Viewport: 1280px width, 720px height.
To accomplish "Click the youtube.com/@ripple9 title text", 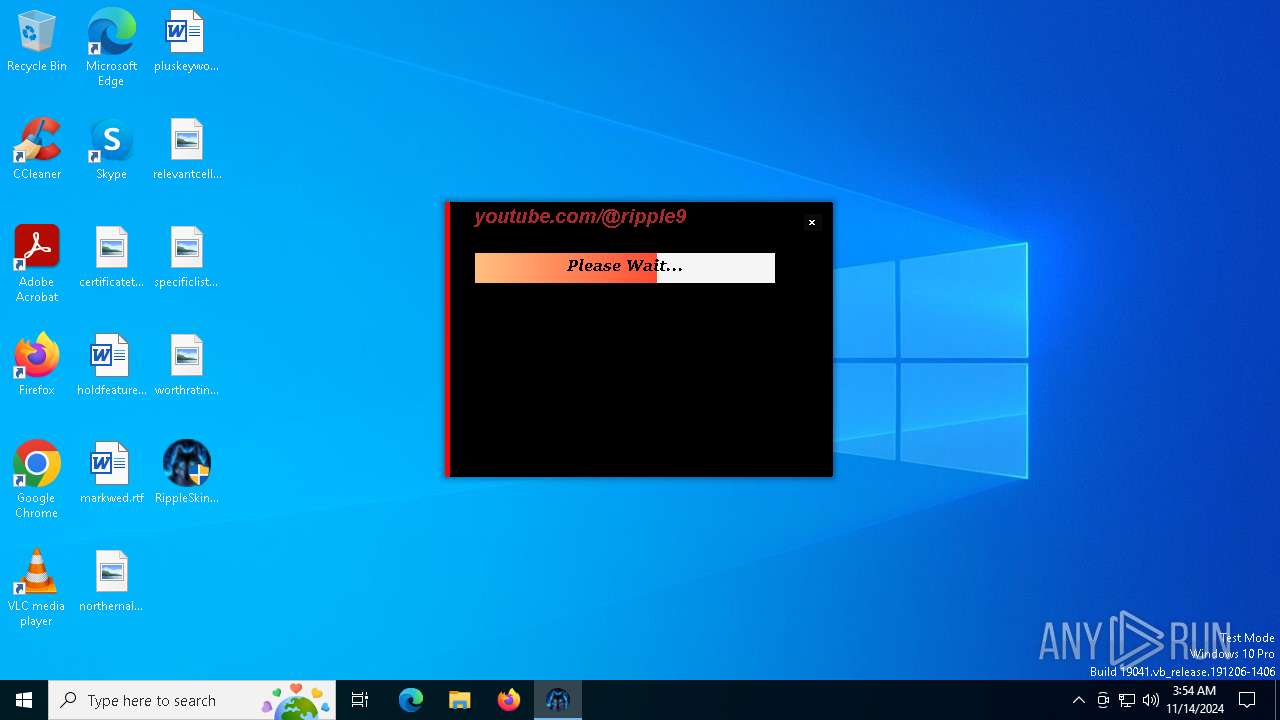I will tap(580, 217).
